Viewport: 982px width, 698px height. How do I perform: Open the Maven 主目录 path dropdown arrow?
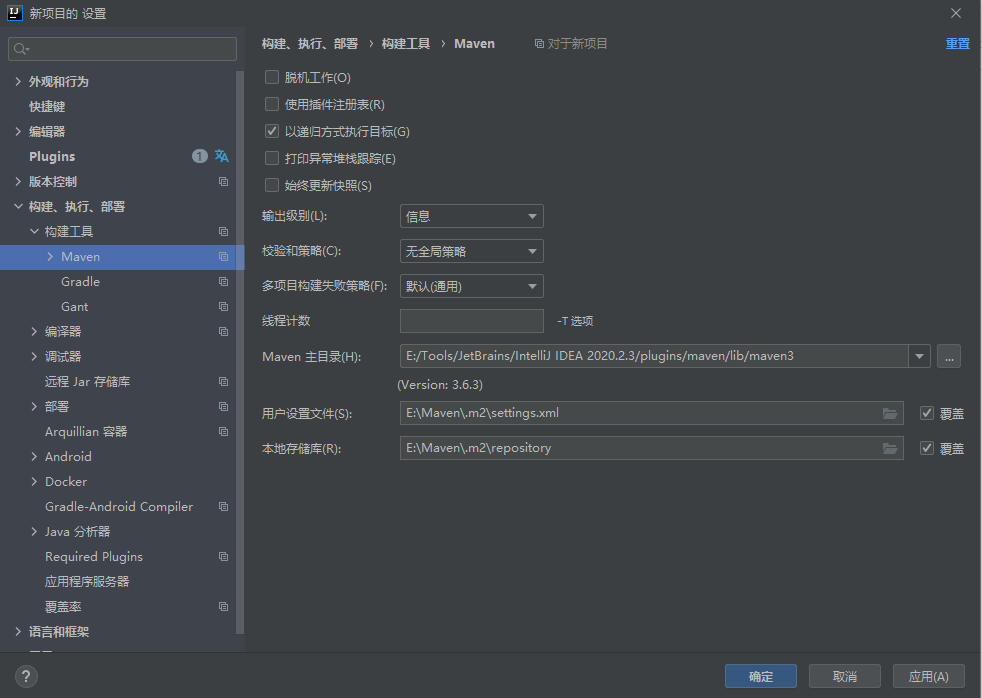pyautogui.click(x=919, y=356)
